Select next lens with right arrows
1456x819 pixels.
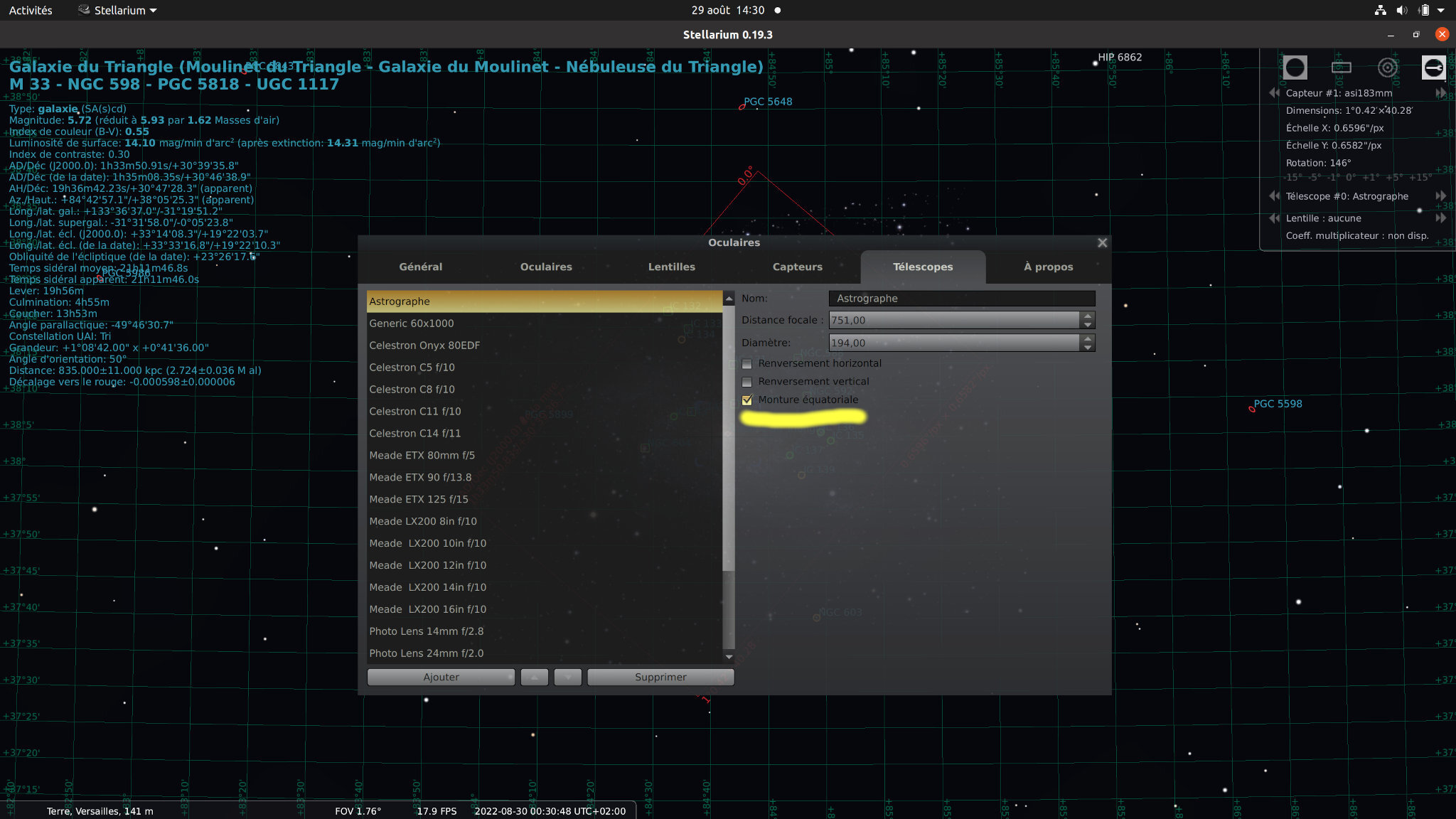1440,218
